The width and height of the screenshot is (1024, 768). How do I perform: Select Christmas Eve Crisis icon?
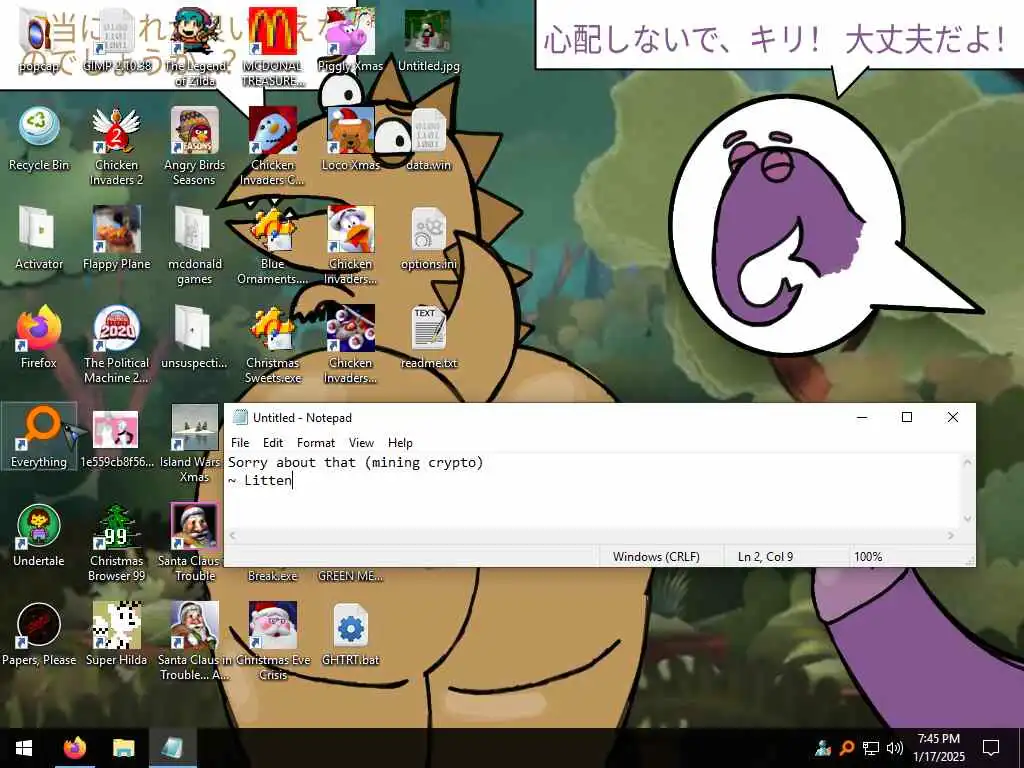(x=272, y=641)
